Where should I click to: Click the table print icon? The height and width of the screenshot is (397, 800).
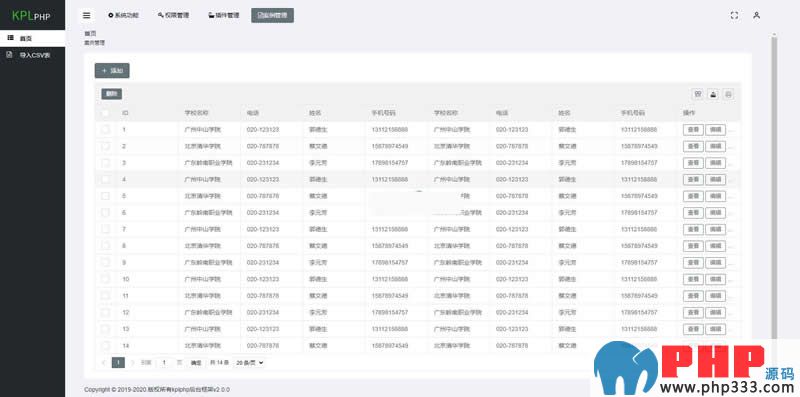pos(729,94)
